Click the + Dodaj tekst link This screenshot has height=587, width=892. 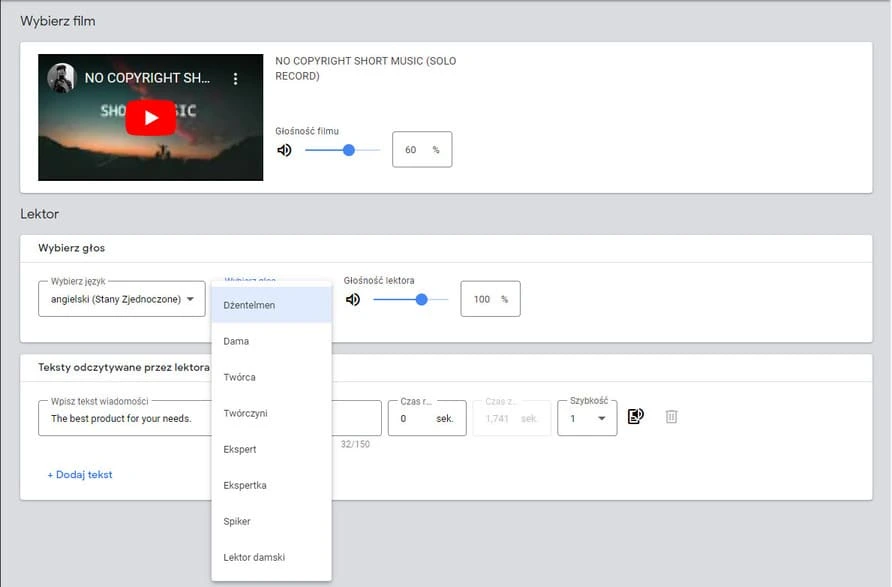[x=80, y=474]
